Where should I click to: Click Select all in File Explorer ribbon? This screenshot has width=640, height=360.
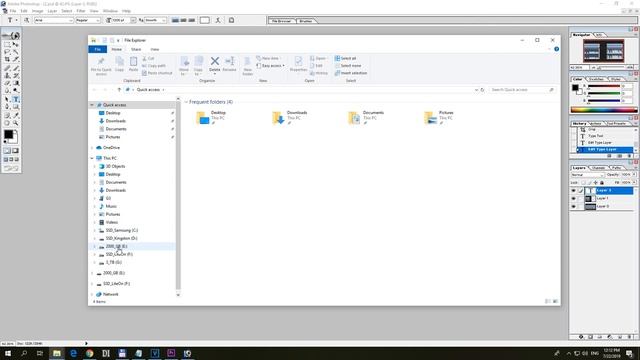[345, 58]
